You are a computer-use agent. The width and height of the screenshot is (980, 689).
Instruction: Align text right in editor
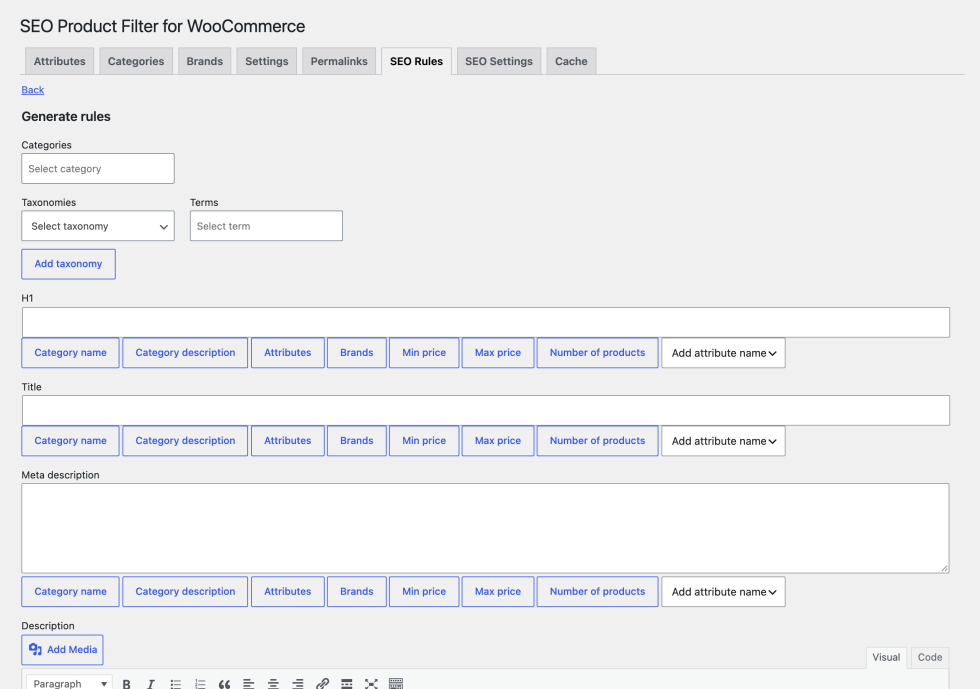coord(298,683)
